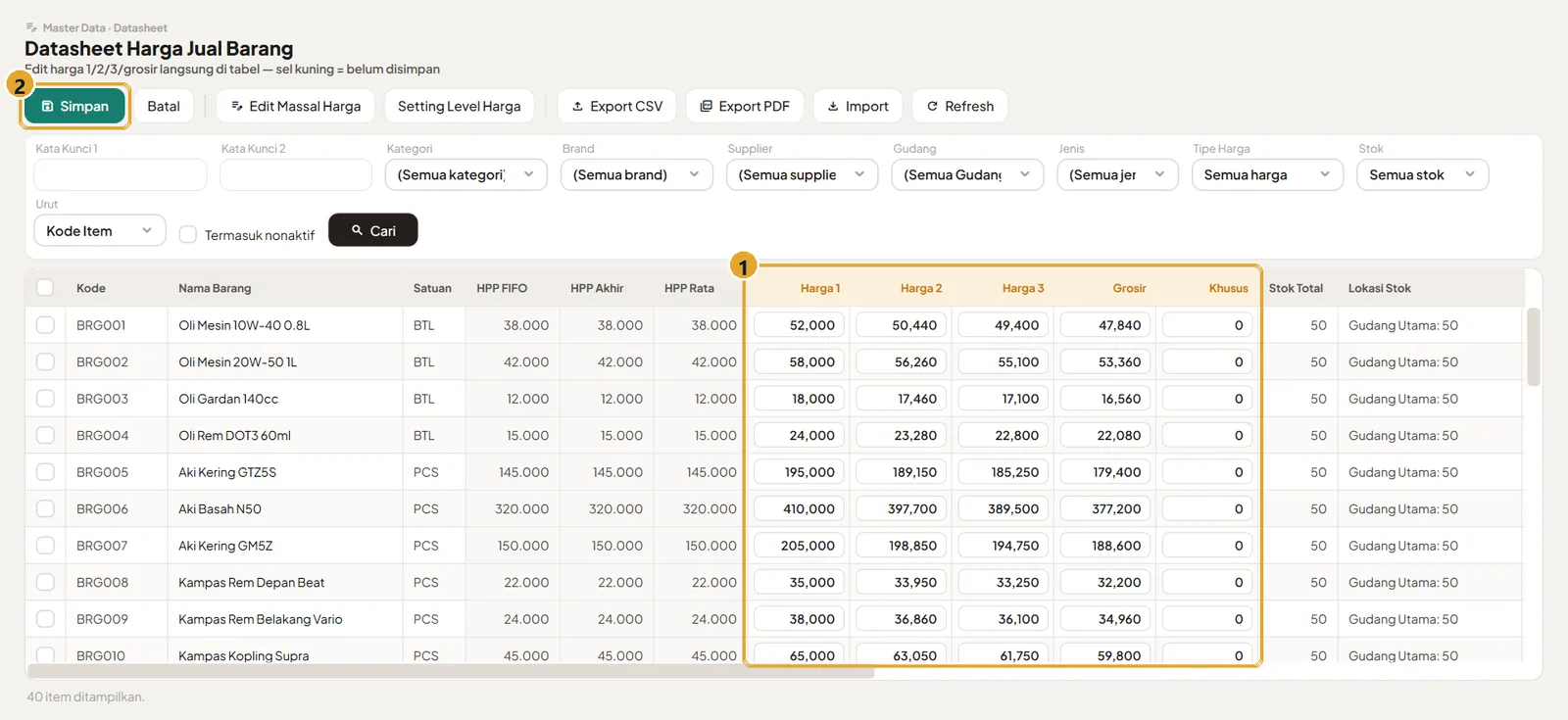Toggle Termasuk nonaktif checkbox
This screenshot has width=1568, height=720.
coord(188,235)
